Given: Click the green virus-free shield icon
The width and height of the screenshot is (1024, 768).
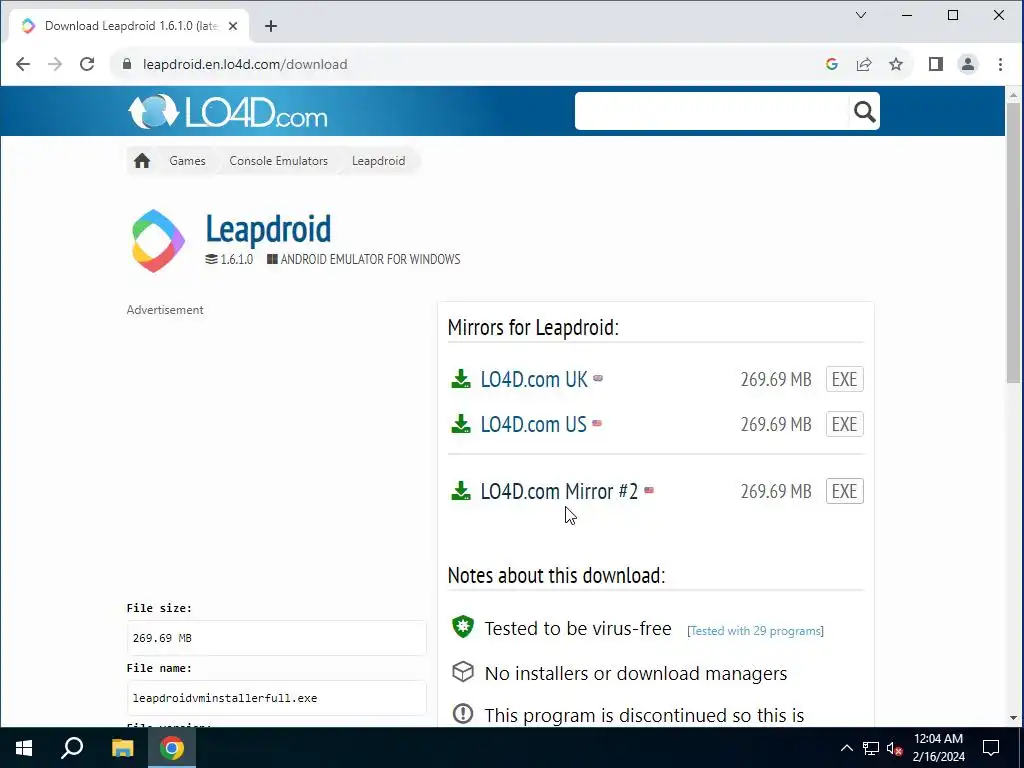Looking at the screenshot, I should coord(463,627).
